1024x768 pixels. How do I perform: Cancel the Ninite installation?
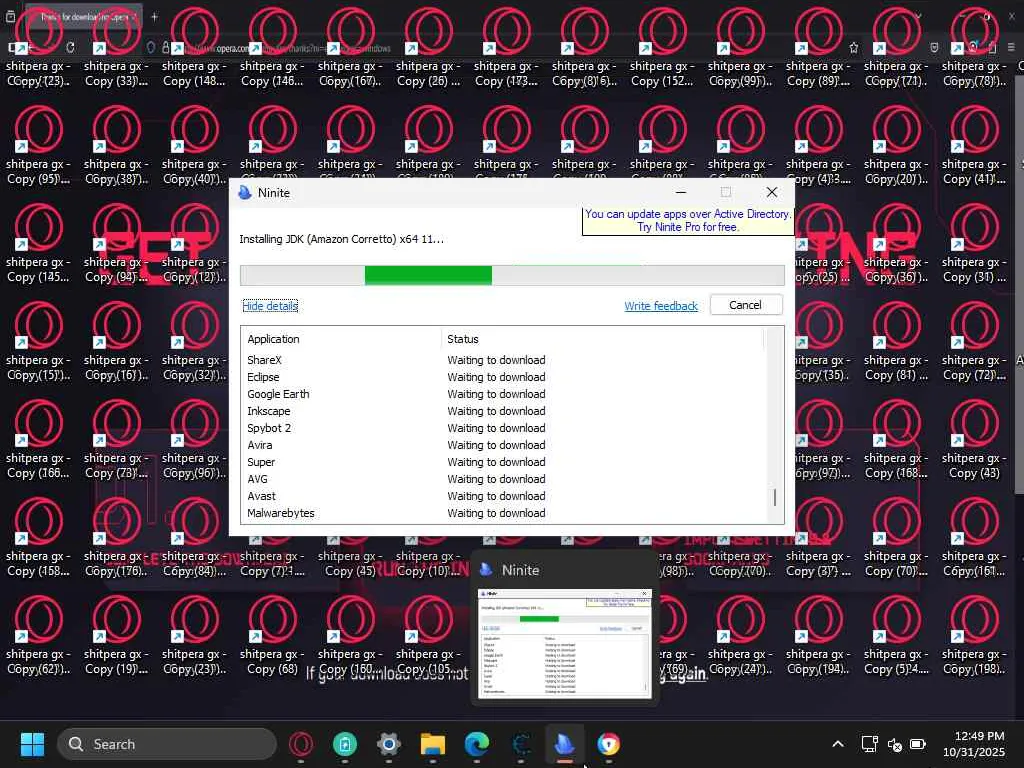tap(745, 305)
